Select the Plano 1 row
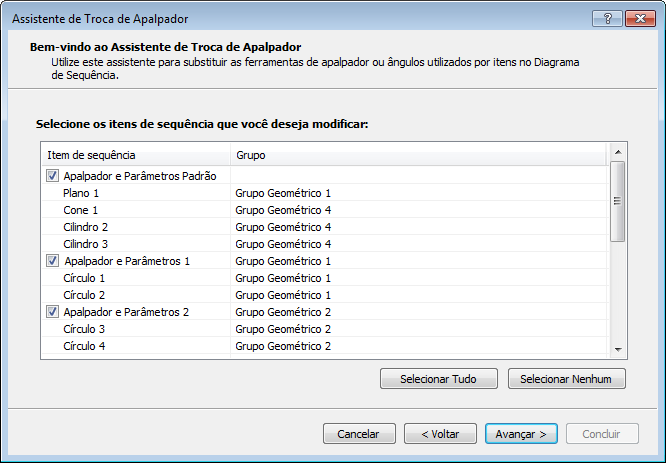 coord(81,193)
